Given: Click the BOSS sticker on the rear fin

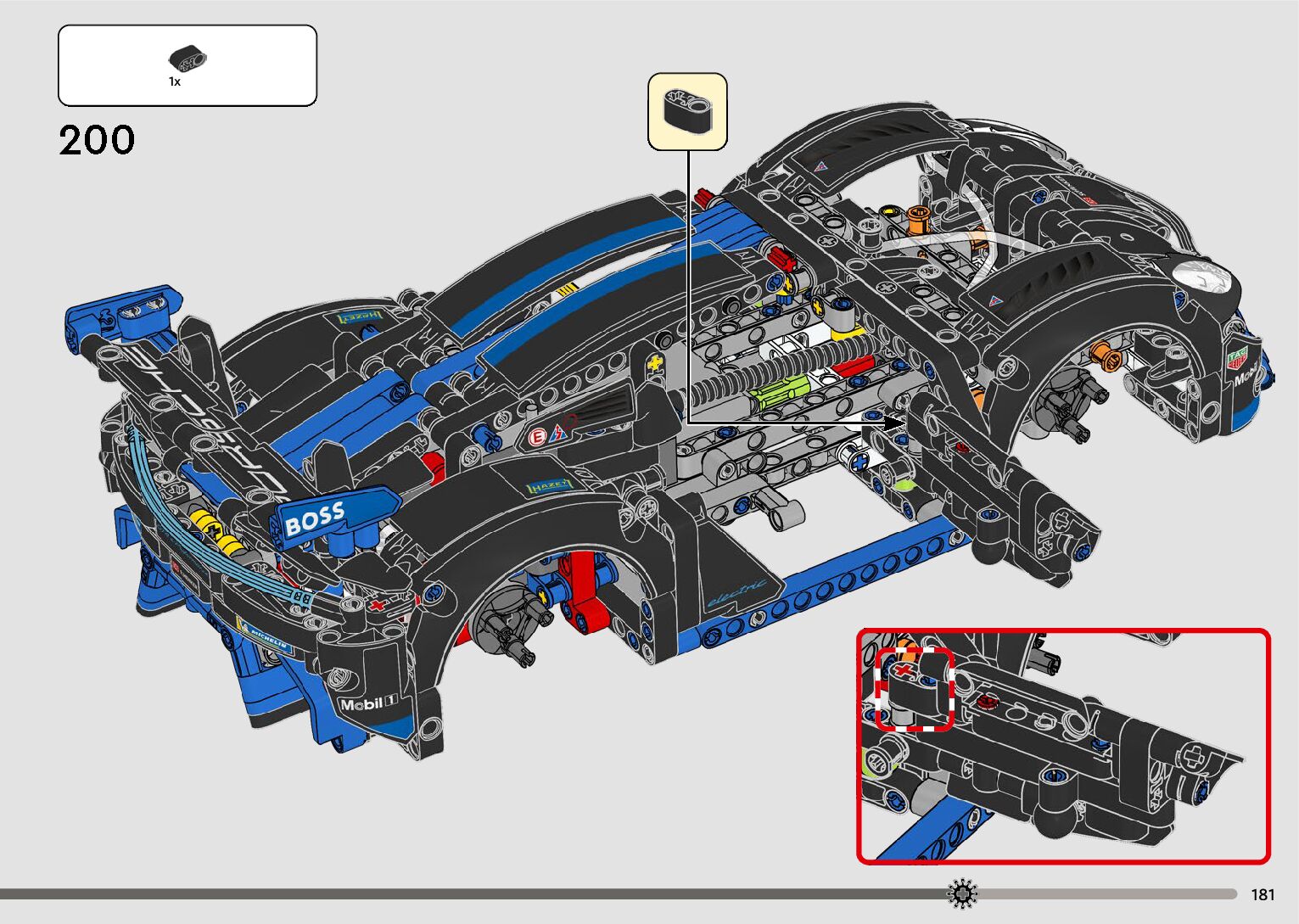Looking at the screenshot, I should click(x=316, y=518).
